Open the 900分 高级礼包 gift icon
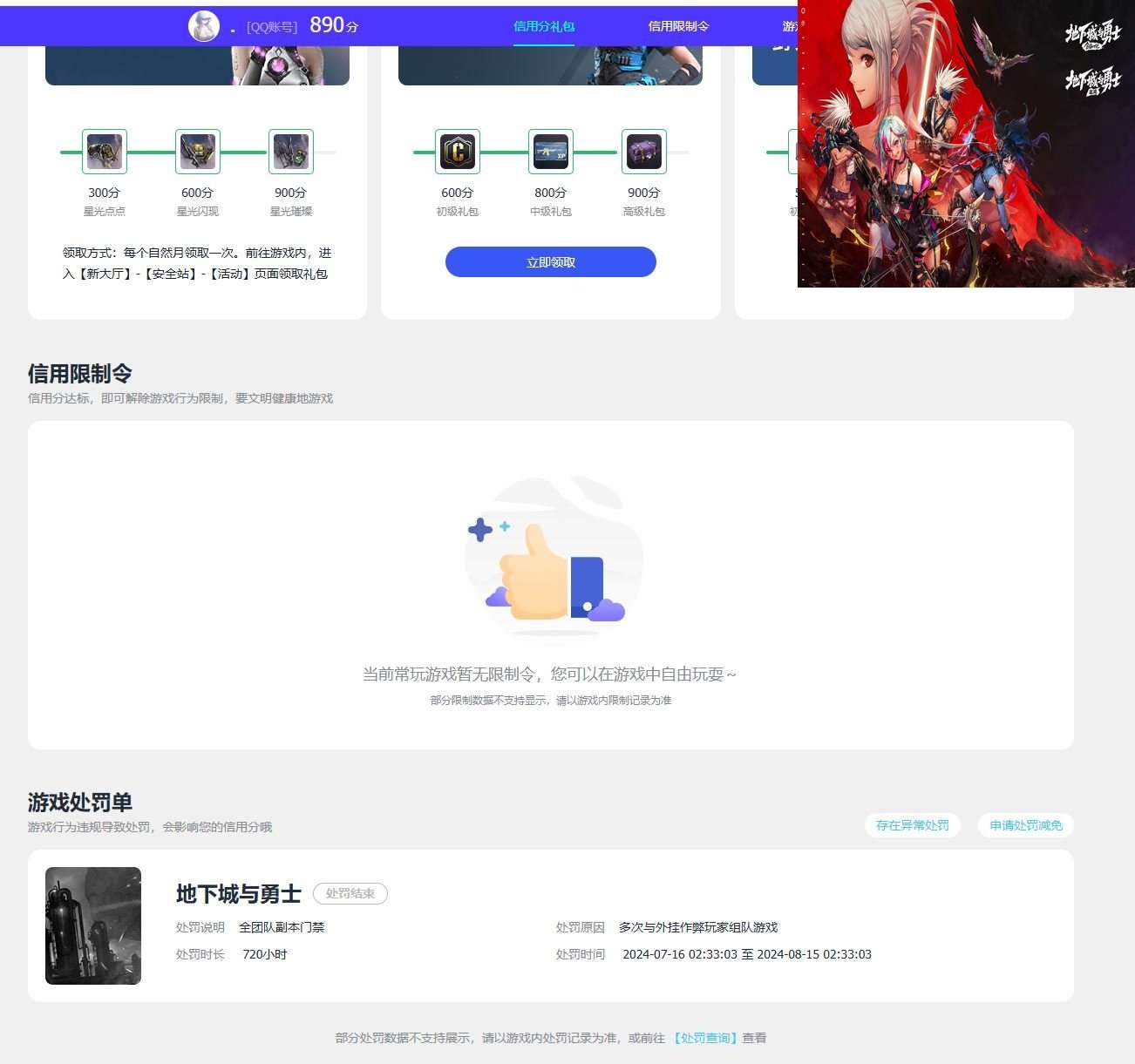This screenshot has width=1135, height=1064. [x=644, y=152]
